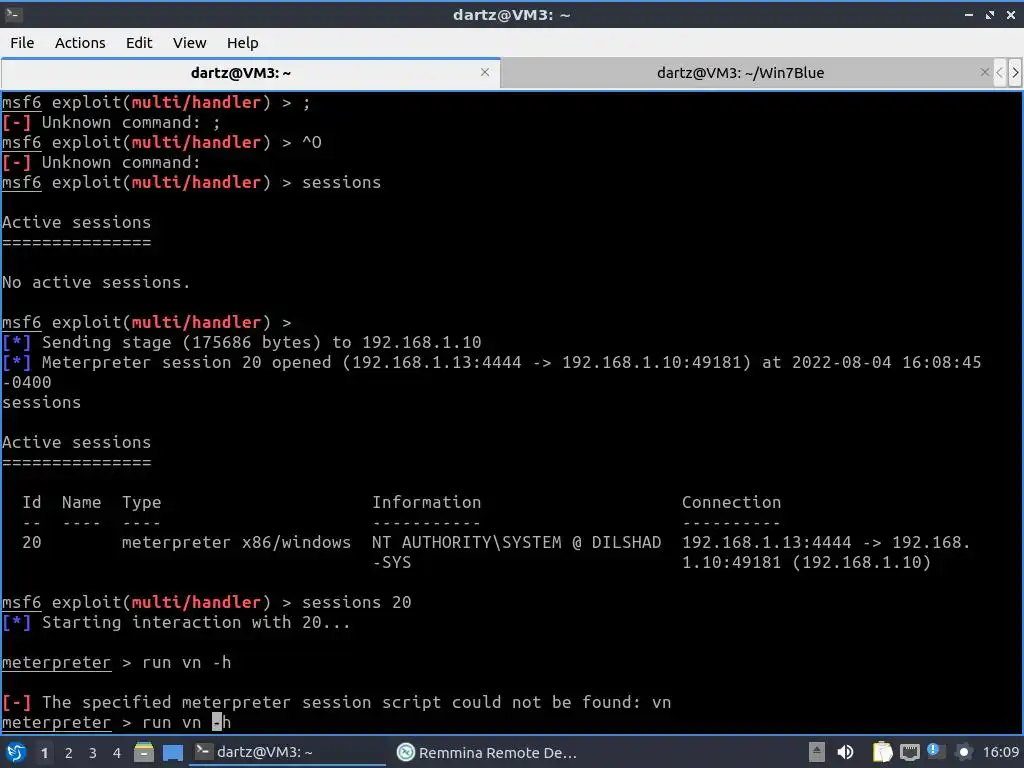Screen dimensions: 1024x768
Task: Click the show desktop icon in the panel
Action: click(172, 753)
